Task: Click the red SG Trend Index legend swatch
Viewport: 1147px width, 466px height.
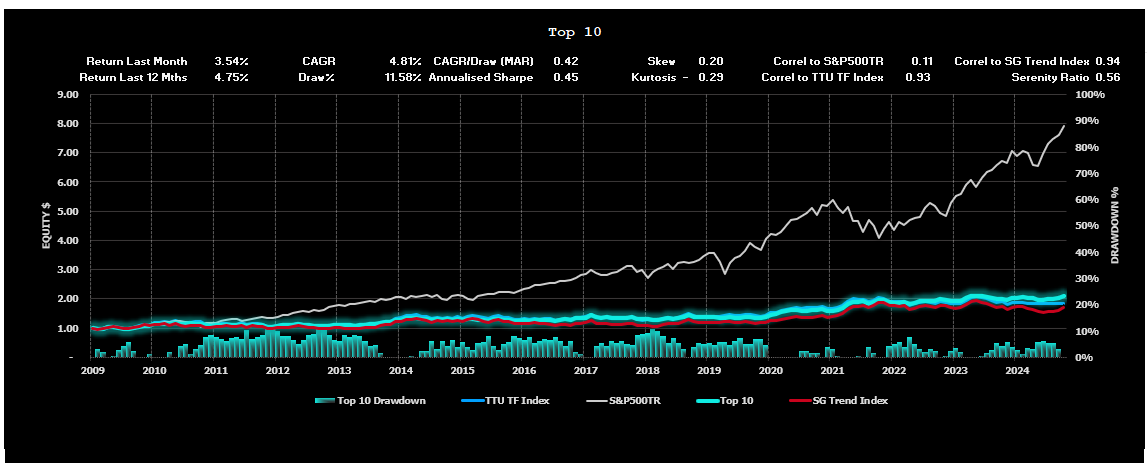Action: coord(798,401)
